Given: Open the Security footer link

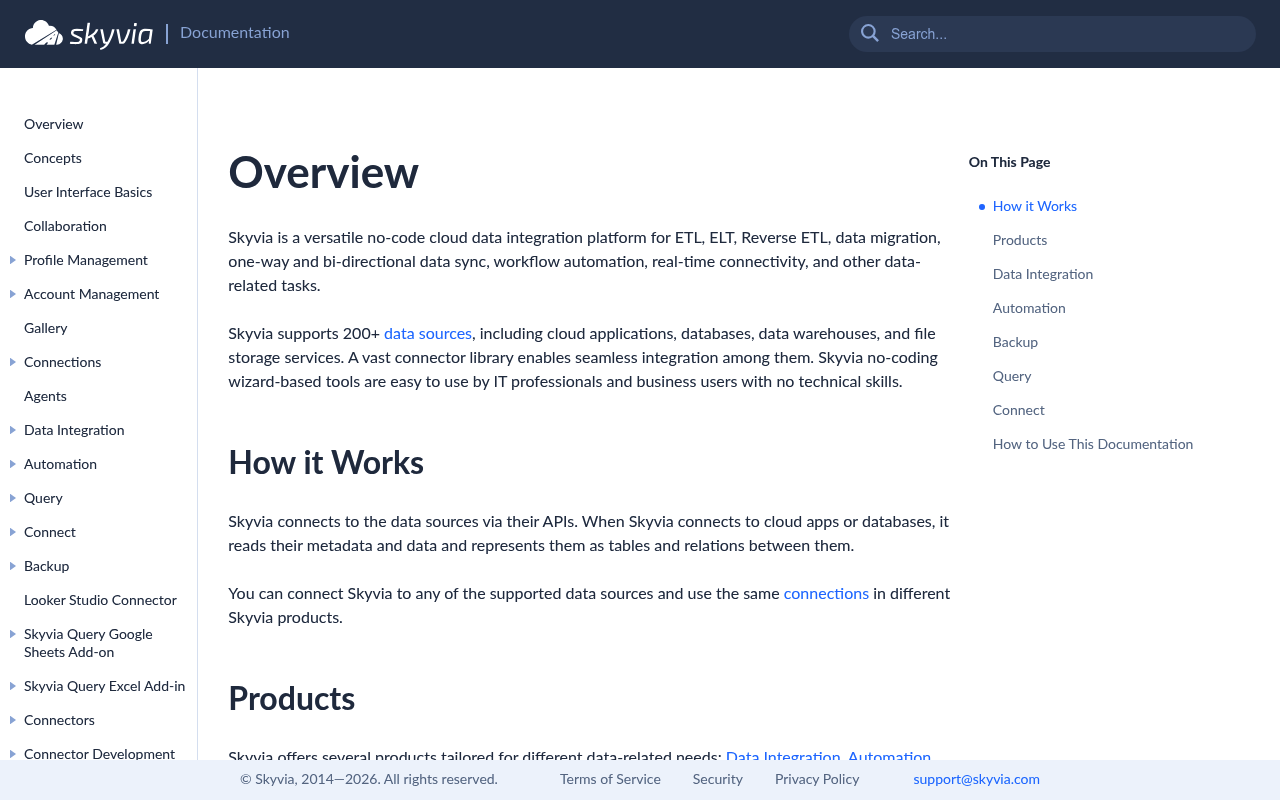Looking at the screenshot, I should [718, 779].
